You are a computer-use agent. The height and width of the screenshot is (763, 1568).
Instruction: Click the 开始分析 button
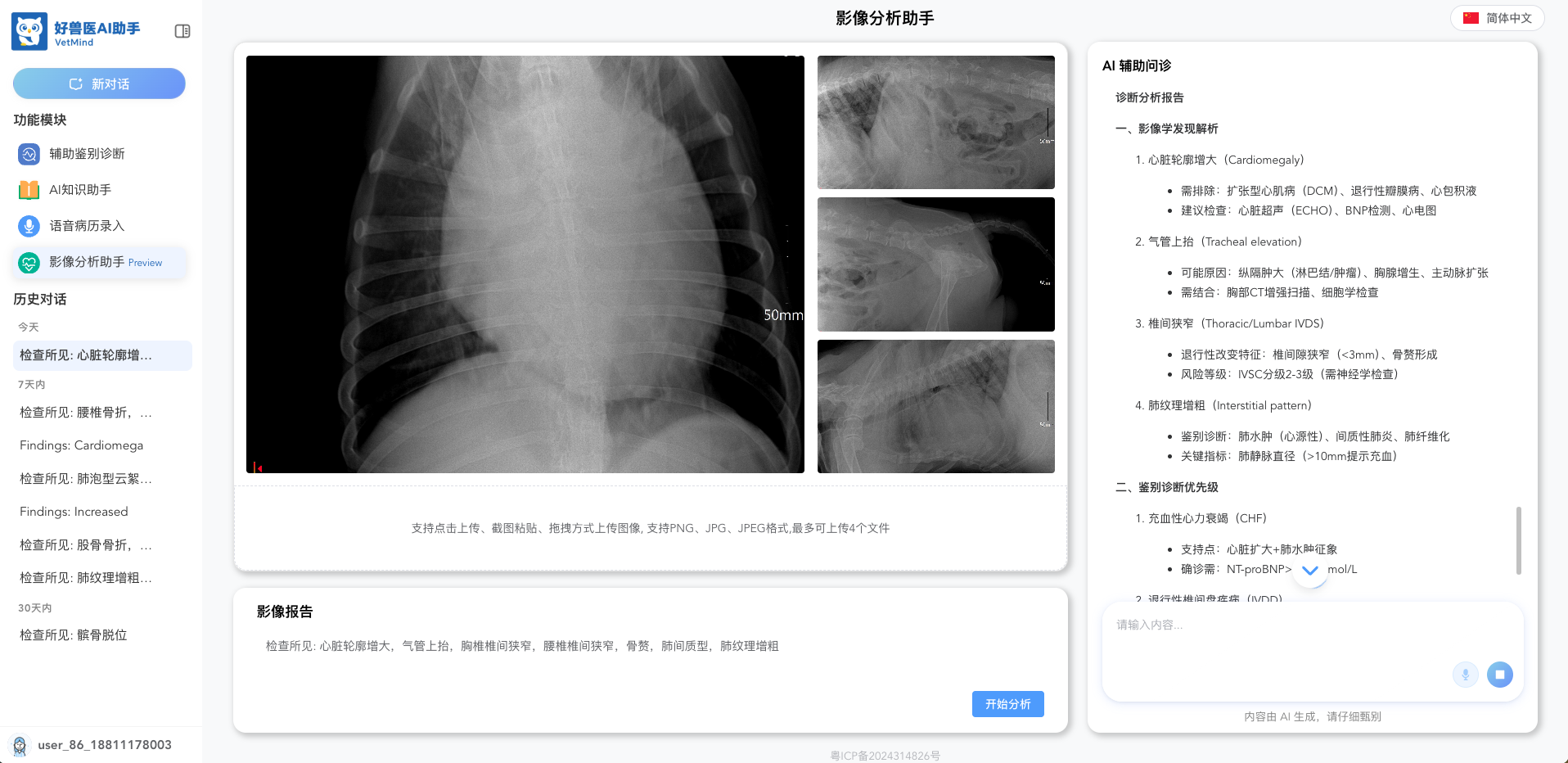(x=1008, y=704)
